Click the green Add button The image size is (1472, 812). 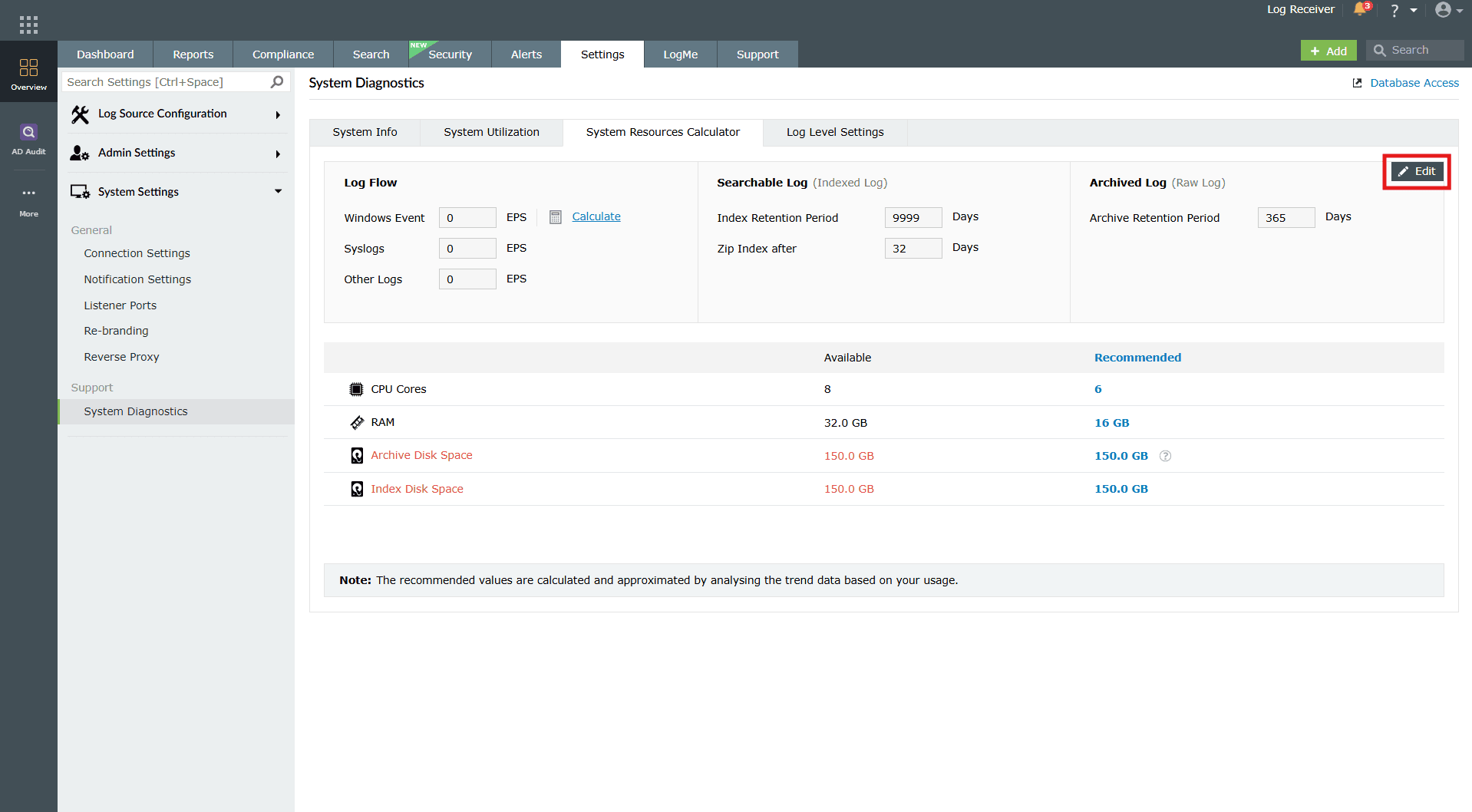[1328, 51]
